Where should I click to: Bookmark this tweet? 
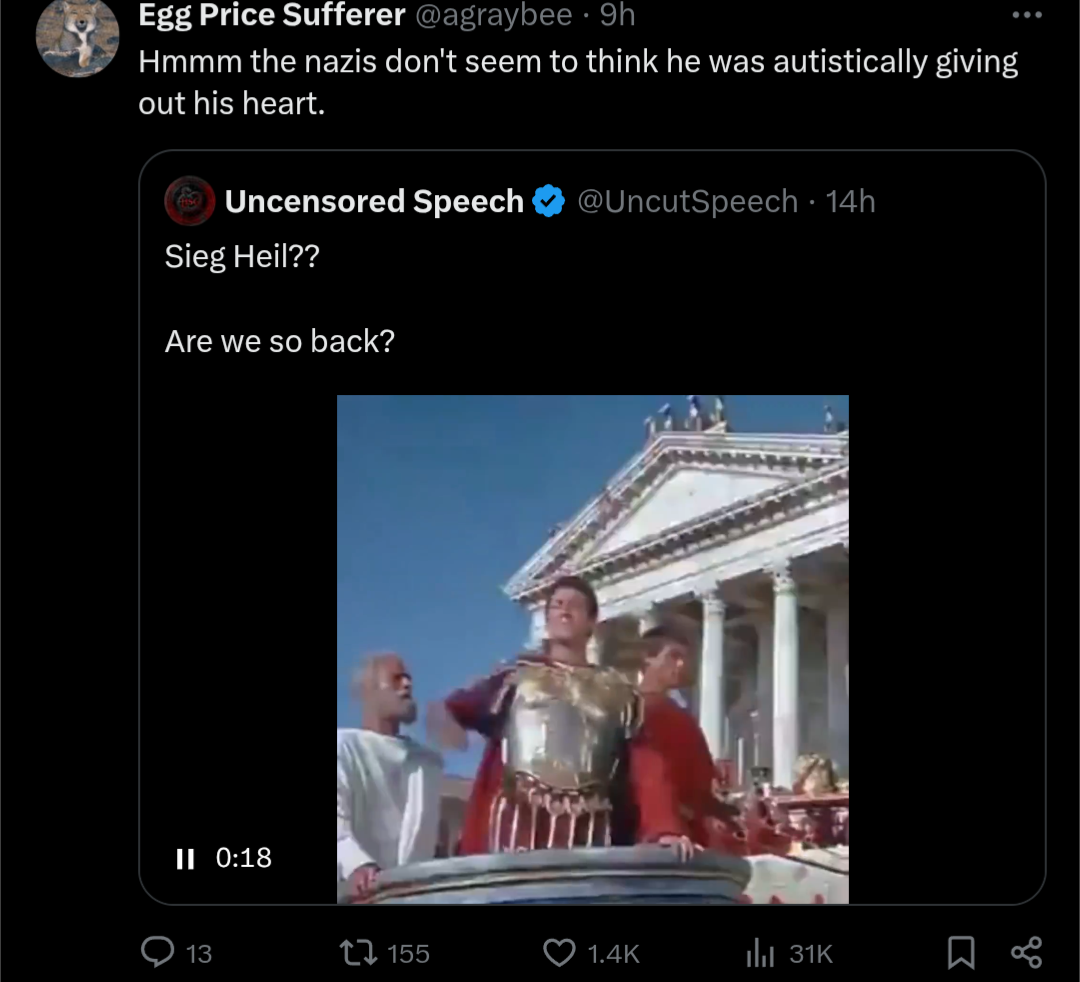coord(961,953)
